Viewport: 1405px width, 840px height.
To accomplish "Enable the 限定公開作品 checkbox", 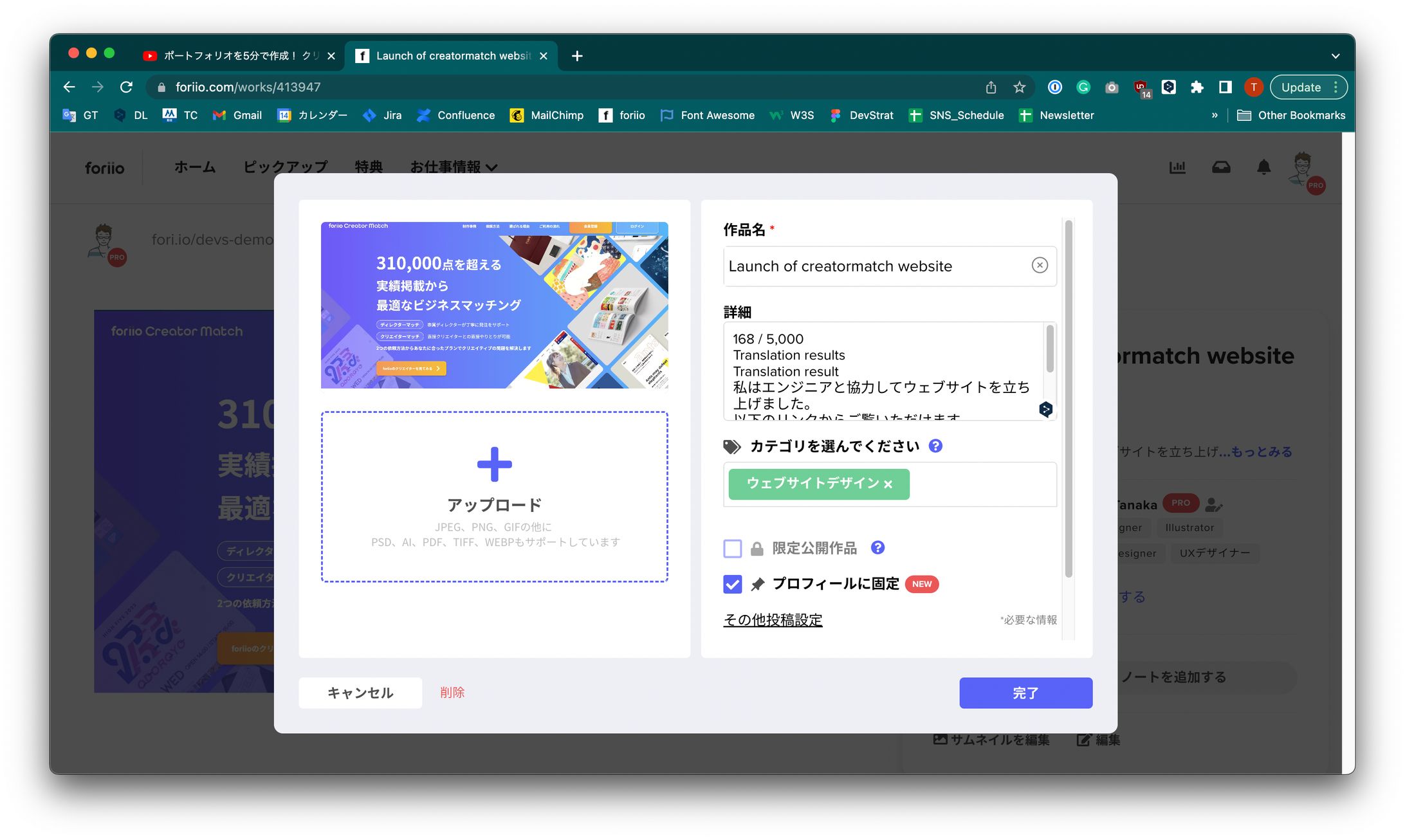I will 732,548.
